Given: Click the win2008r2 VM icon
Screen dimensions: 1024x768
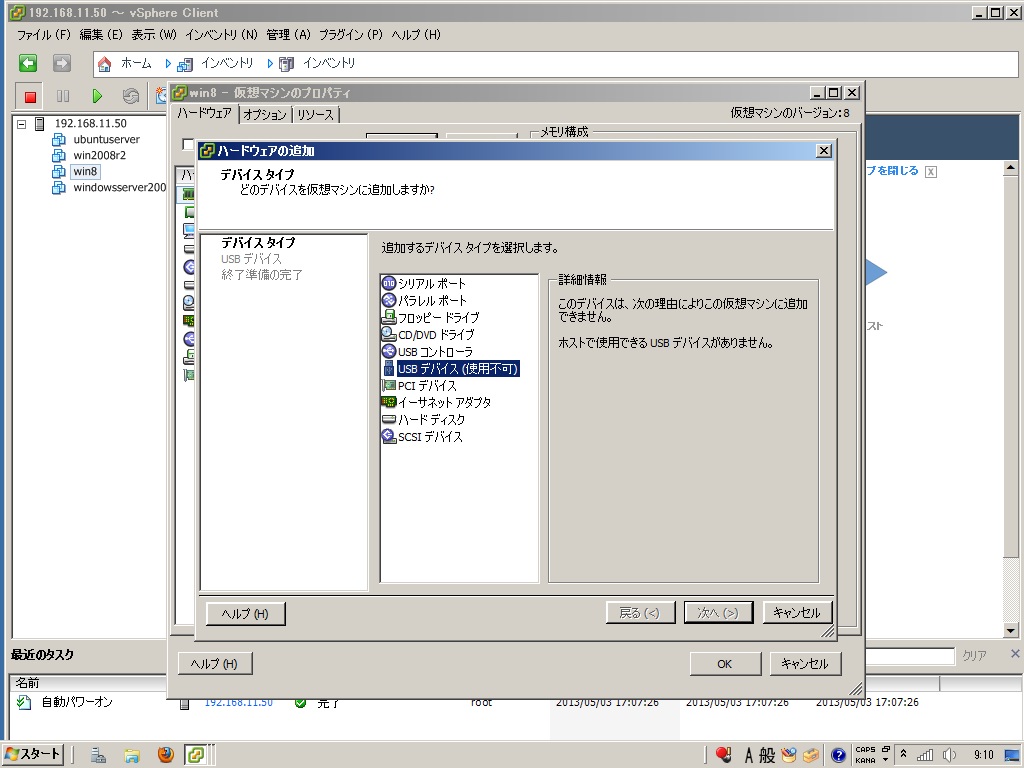Looking at the screenshot, I should pyautogui.click(x=59, y=155).
